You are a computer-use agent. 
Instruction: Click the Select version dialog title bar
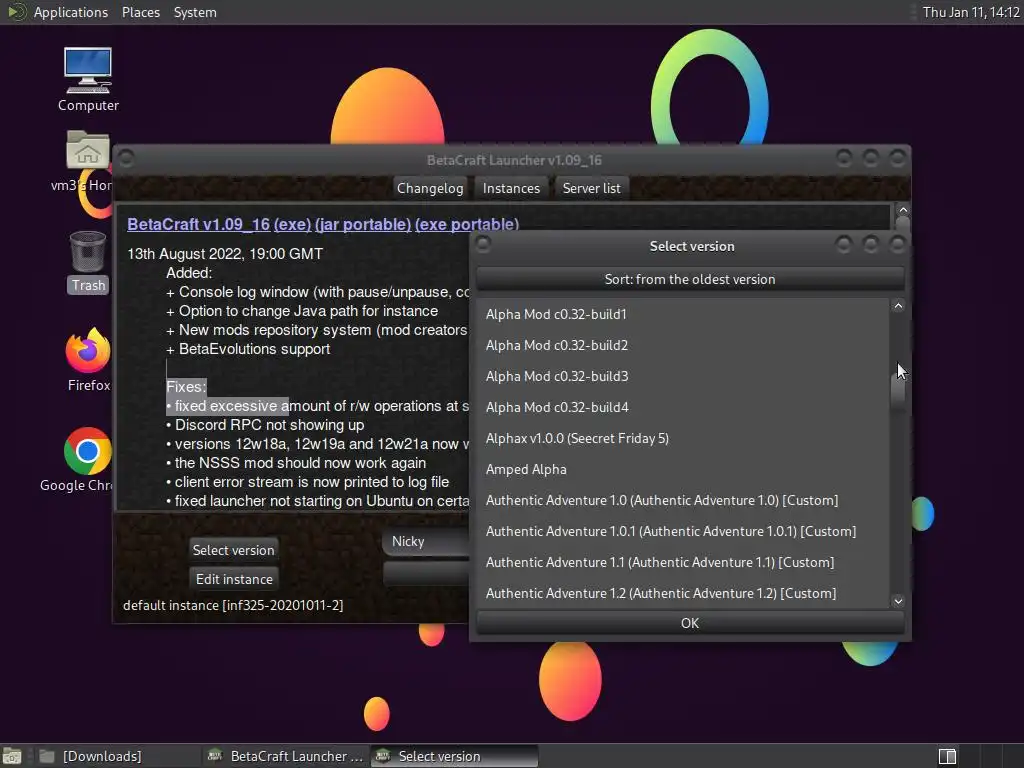pyautogui.click(x=692, y=246)
